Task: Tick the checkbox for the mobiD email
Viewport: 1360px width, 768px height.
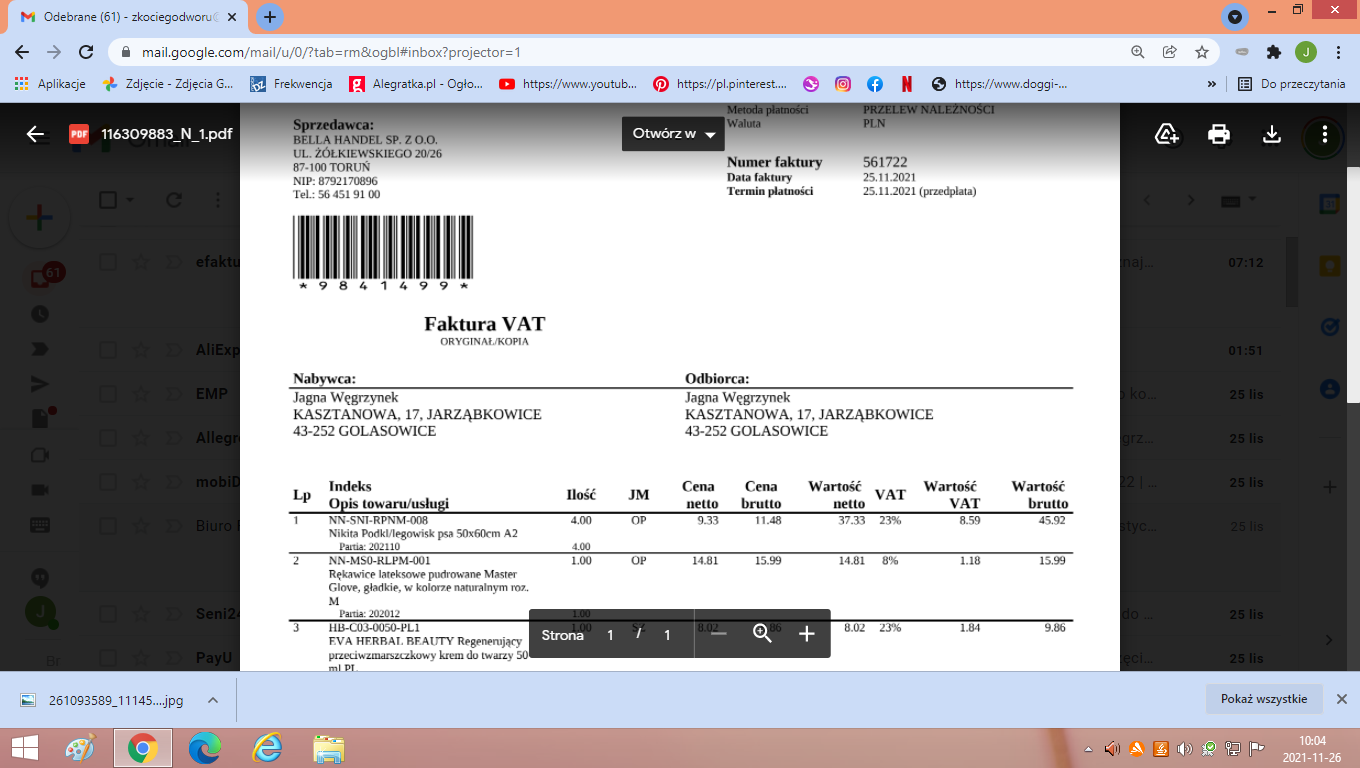Action: pyautogui.click(x=108, y=482)
